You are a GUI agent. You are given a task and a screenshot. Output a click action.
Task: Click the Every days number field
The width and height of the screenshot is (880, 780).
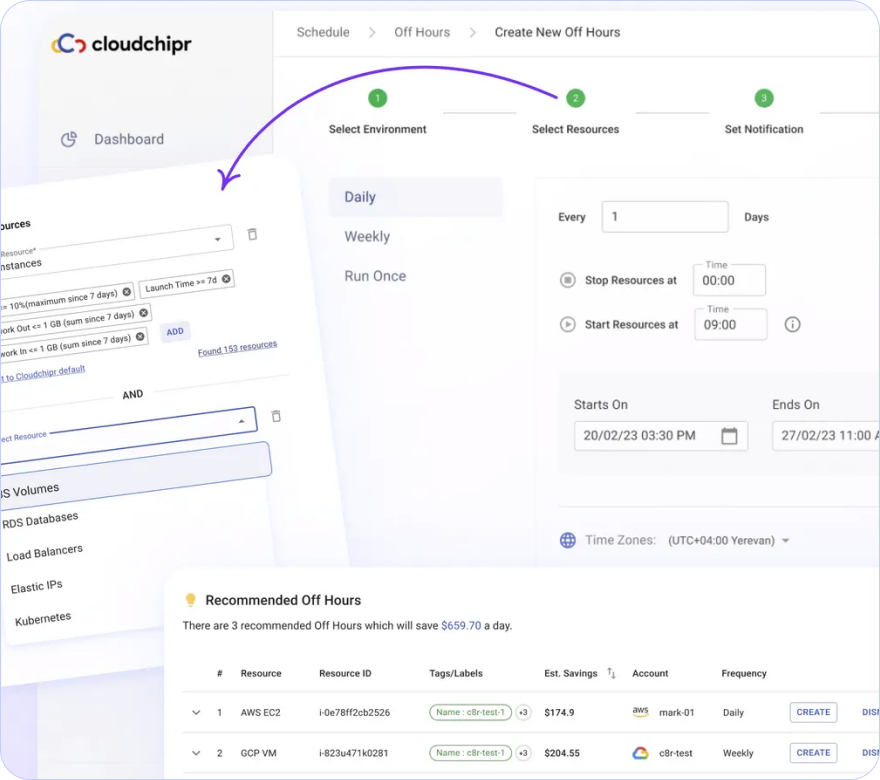(x=665, y=217)
